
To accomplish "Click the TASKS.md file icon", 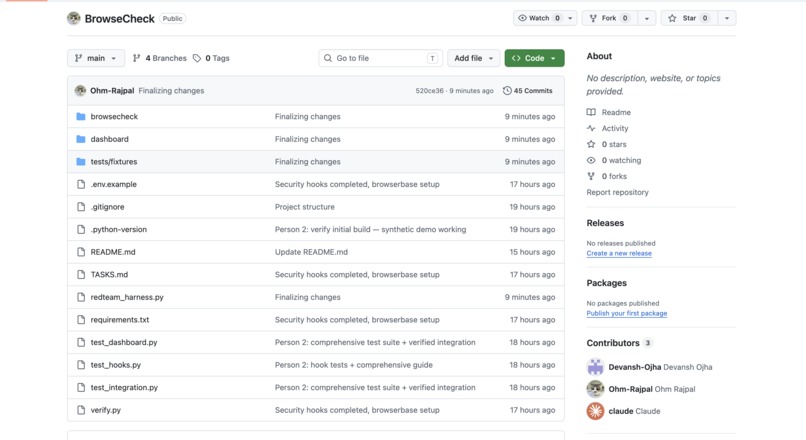I will pos(81,274).
